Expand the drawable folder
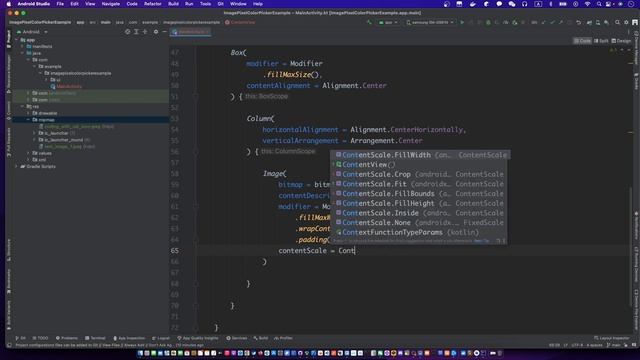 coord(29,113)
